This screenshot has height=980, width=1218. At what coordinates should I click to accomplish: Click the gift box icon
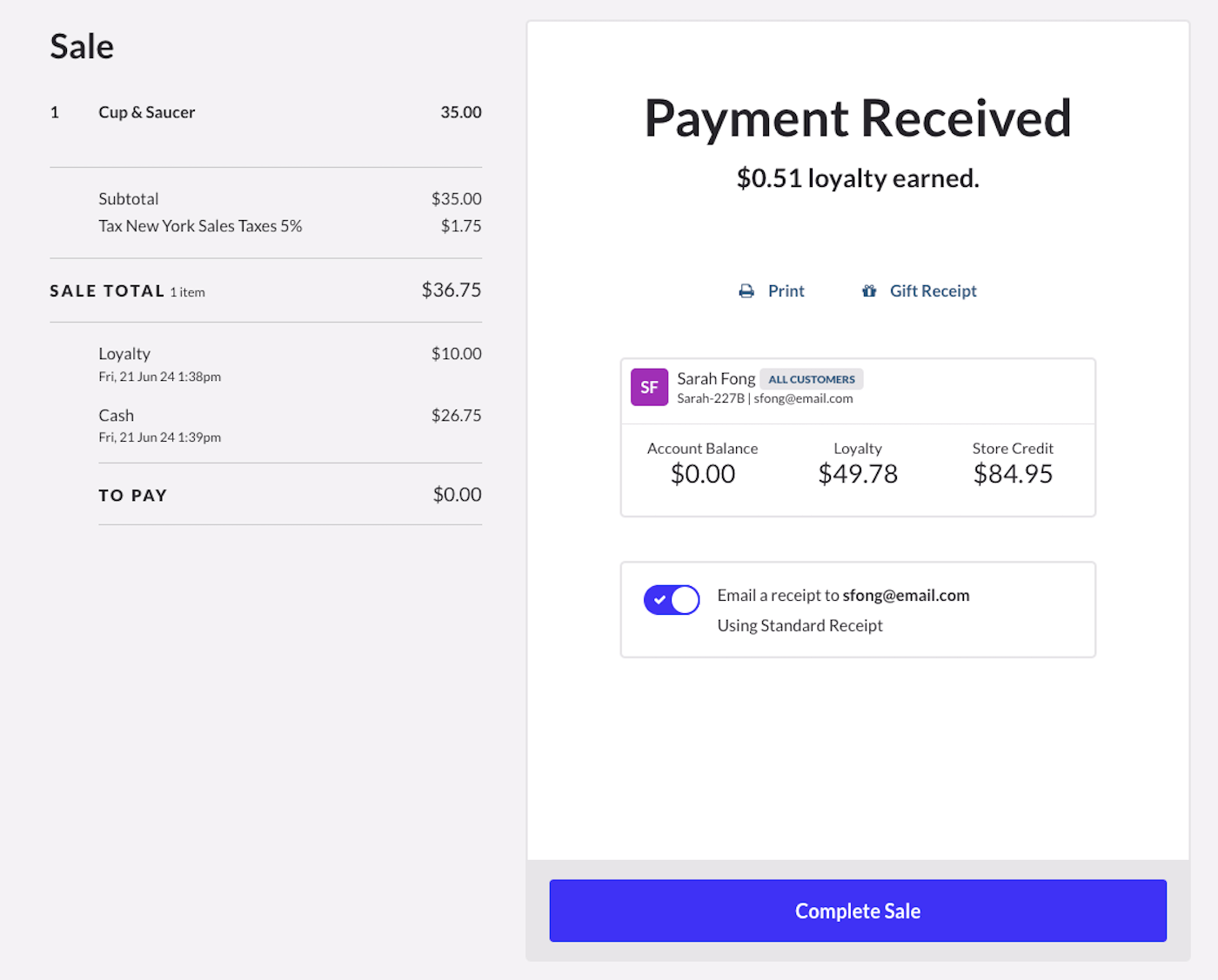click(869, 291)
